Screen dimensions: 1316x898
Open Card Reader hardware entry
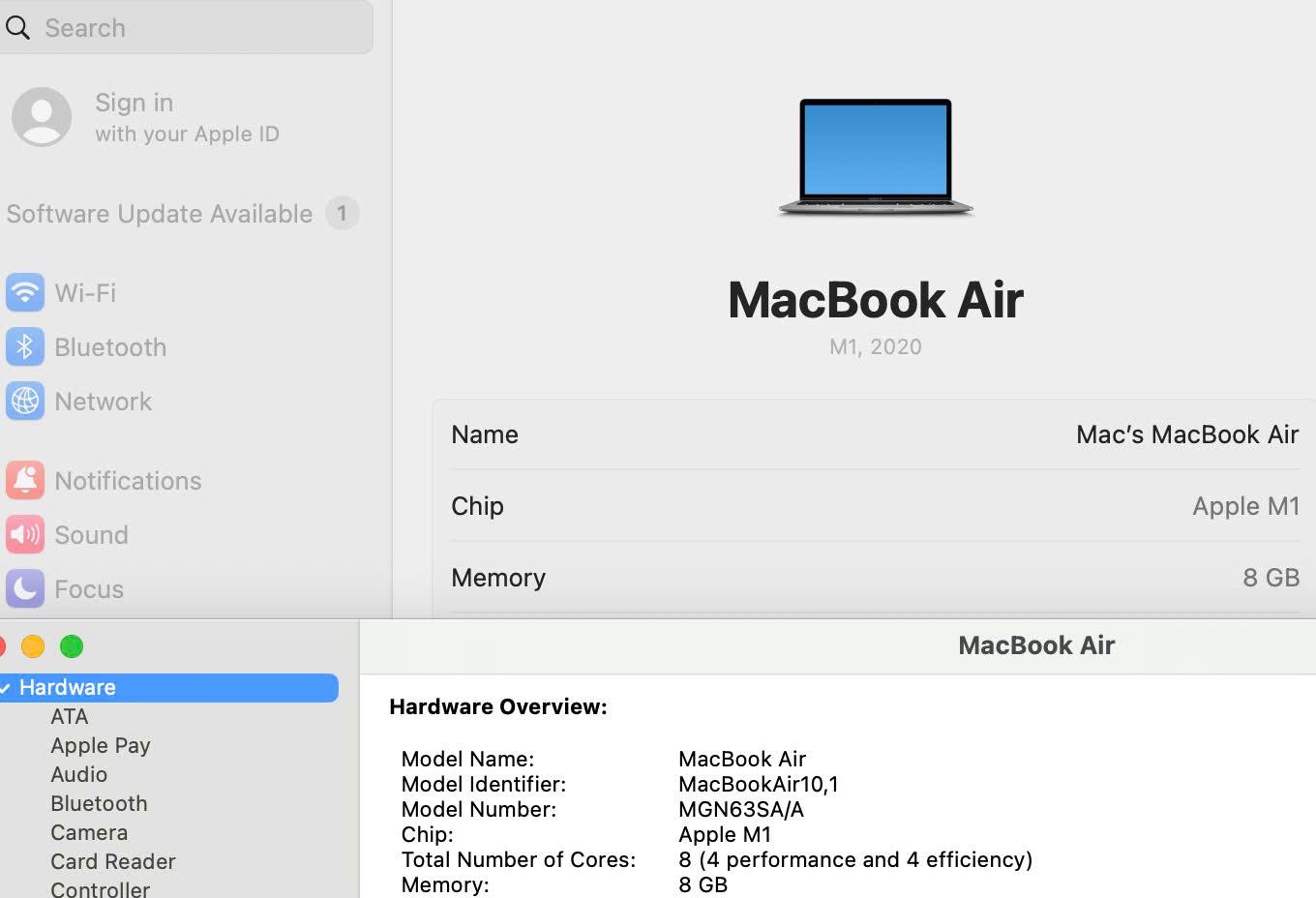click(x=113, y=861)
